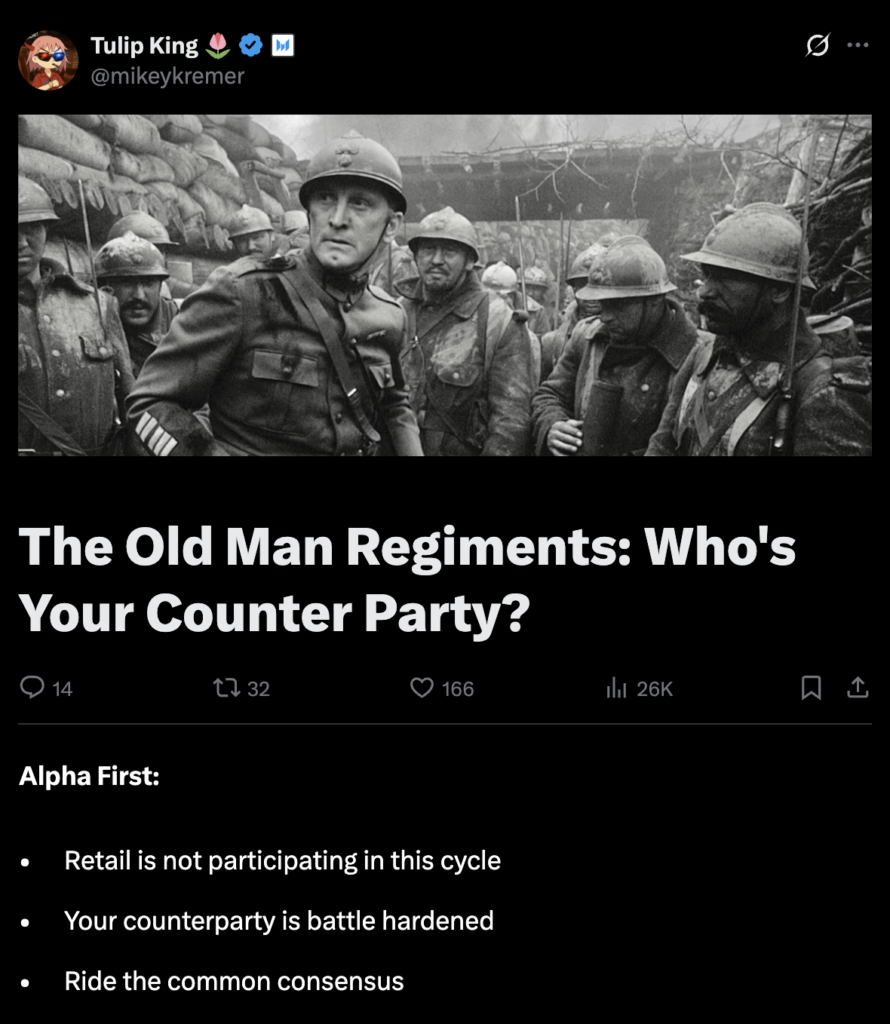Open the view analytics bar chart icon
890x1024 pixels.
pos(616,688)
